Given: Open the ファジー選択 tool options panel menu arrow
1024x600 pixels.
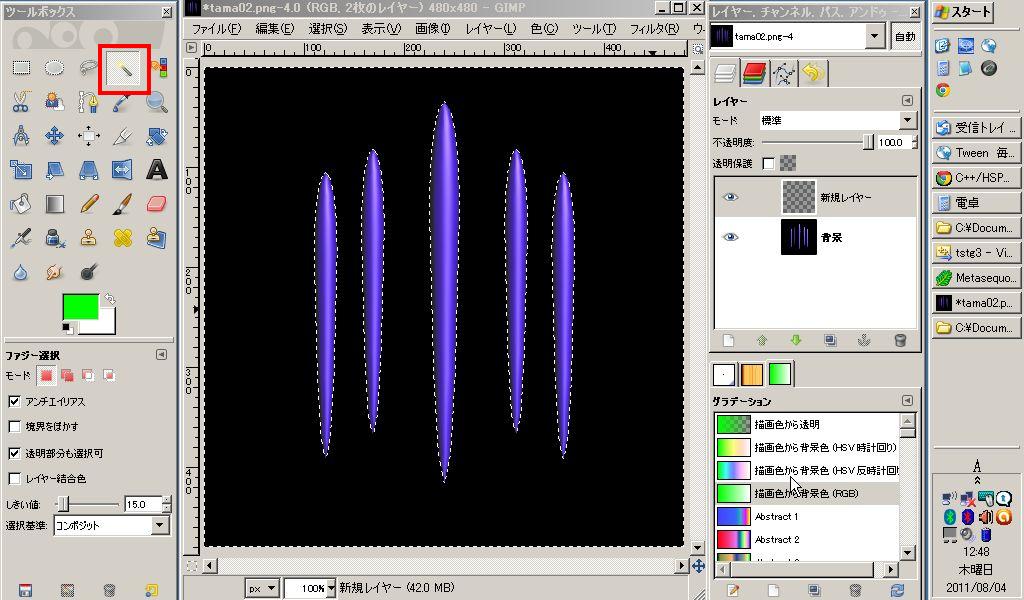Looking at the screenshot, I should tap(161, 355).
